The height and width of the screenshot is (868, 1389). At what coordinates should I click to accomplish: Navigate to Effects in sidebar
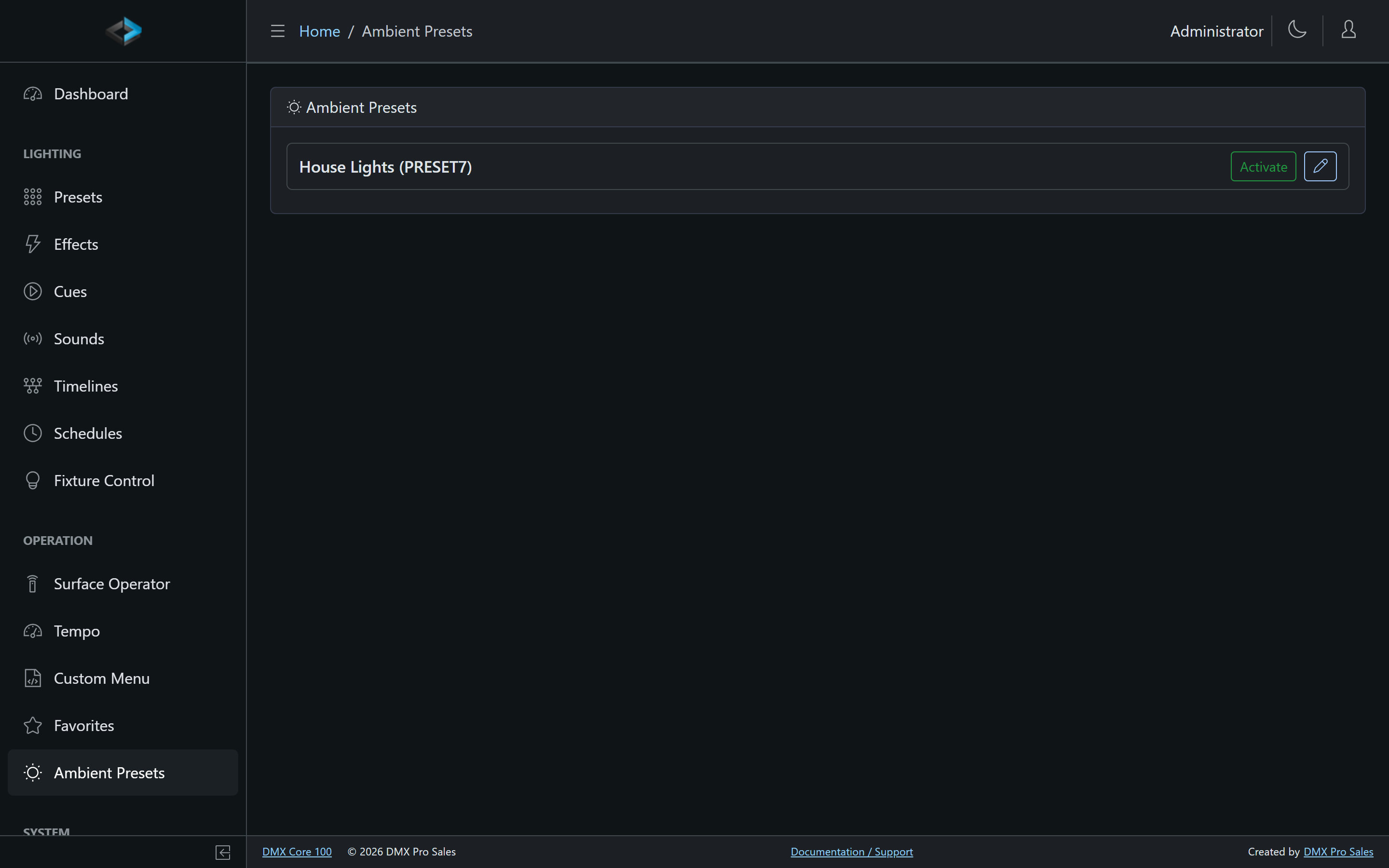(123, 244)
